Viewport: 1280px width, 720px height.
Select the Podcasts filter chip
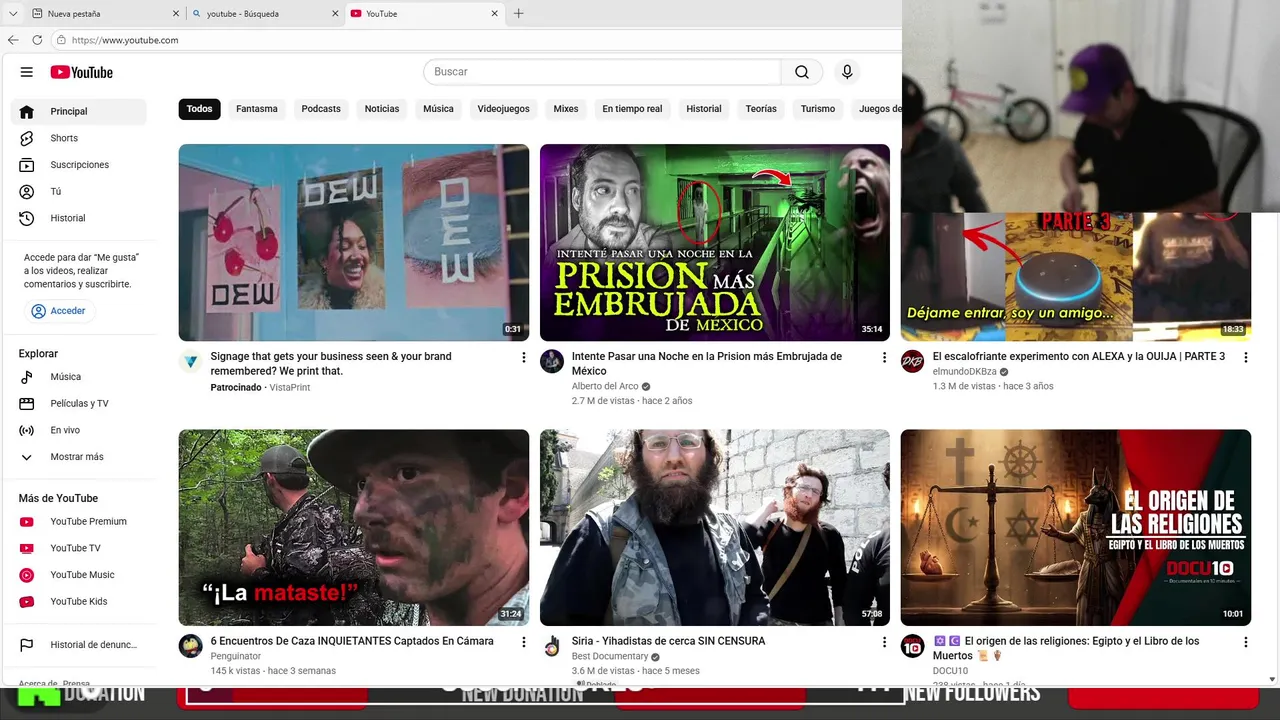[321, 109]
